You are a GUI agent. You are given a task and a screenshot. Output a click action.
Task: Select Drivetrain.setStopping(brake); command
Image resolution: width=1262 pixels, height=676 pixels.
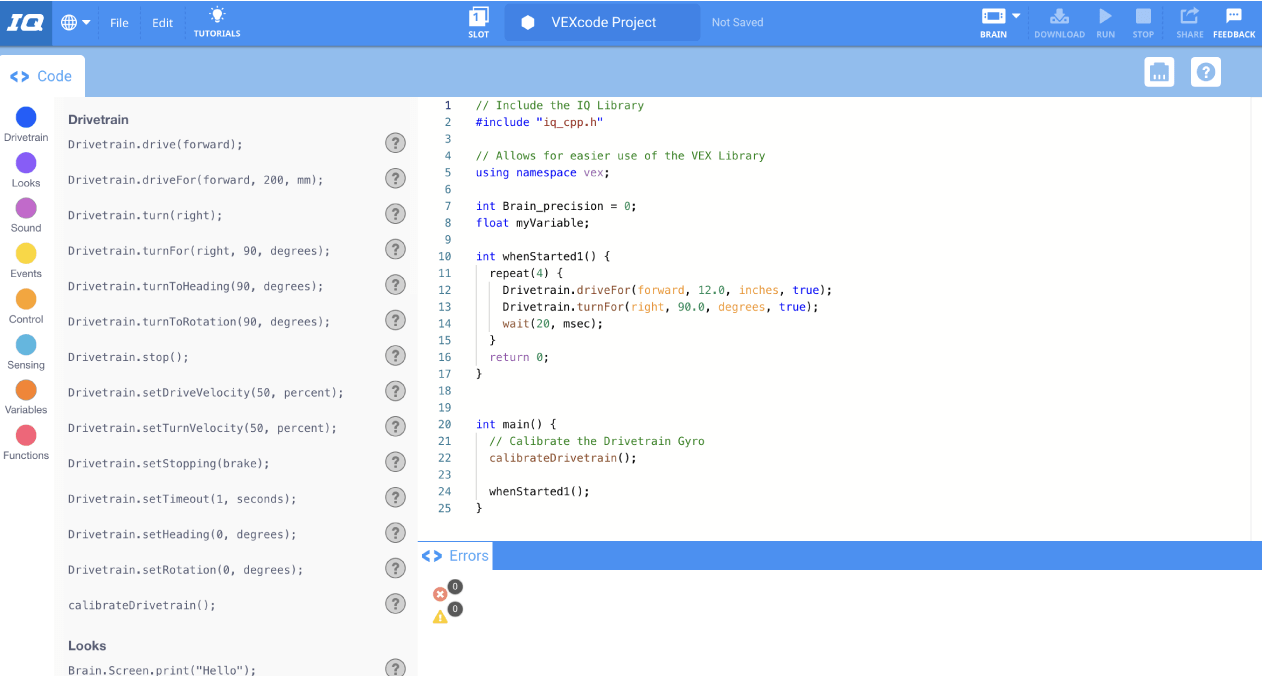pyautogui.click(x=169, y=463)
